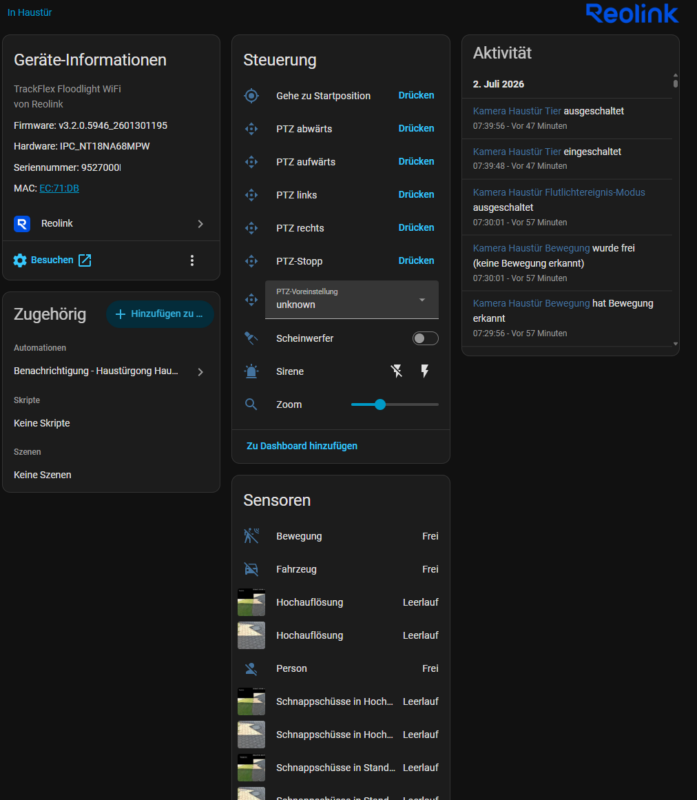Click the PTZ abwärts row icon
This screenshot has height=800, width=697.
tap(251, 129)
